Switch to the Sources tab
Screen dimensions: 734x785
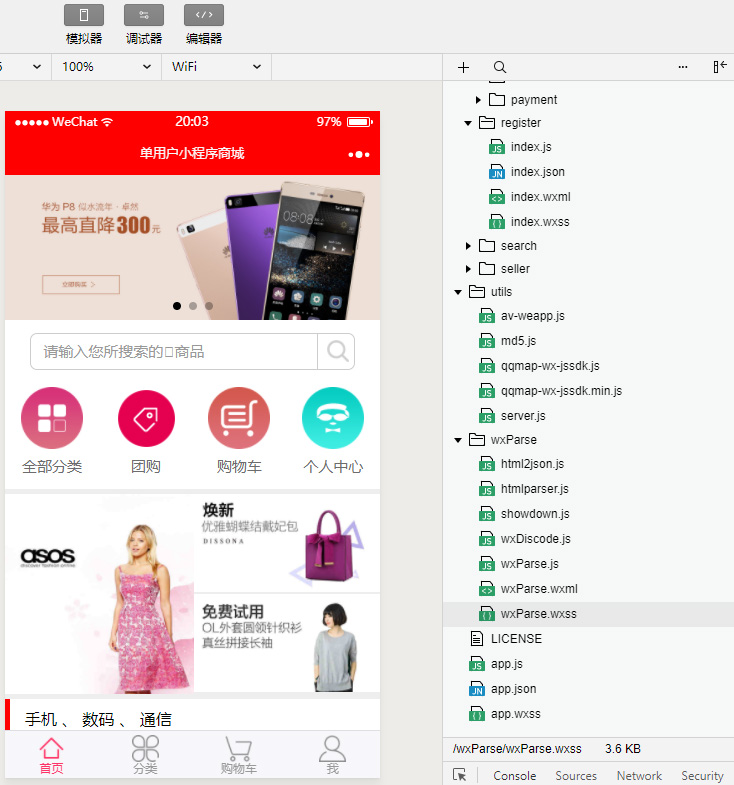point(576,776)
